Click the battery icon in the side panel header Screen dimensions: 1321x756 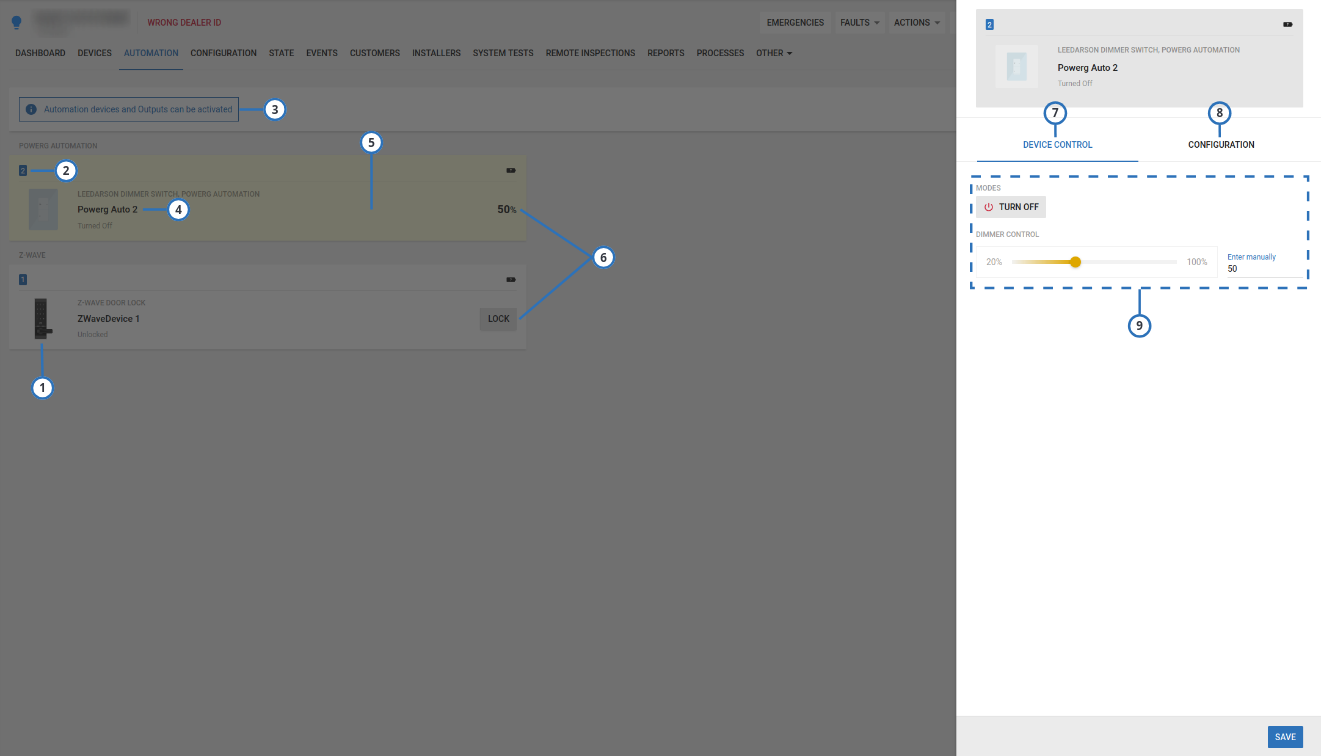point(1288,23)
